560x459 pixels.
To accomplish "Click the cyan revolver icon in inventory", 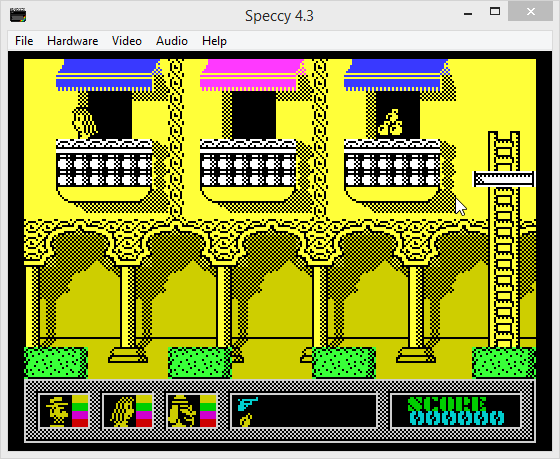I will point(247,403).
